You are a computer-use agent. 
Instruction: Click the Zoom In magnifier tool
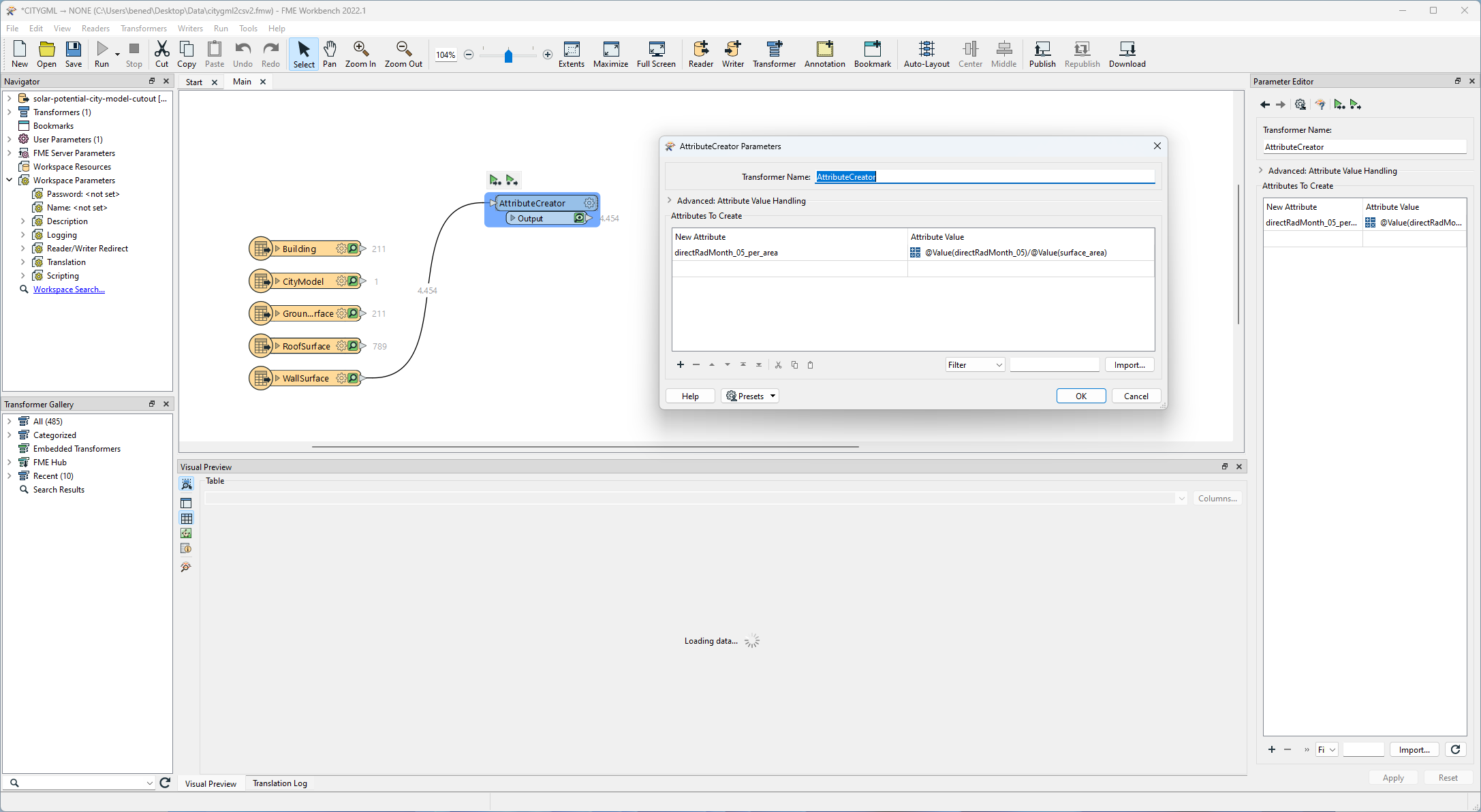pyautogui.click(x=360, y=54)
